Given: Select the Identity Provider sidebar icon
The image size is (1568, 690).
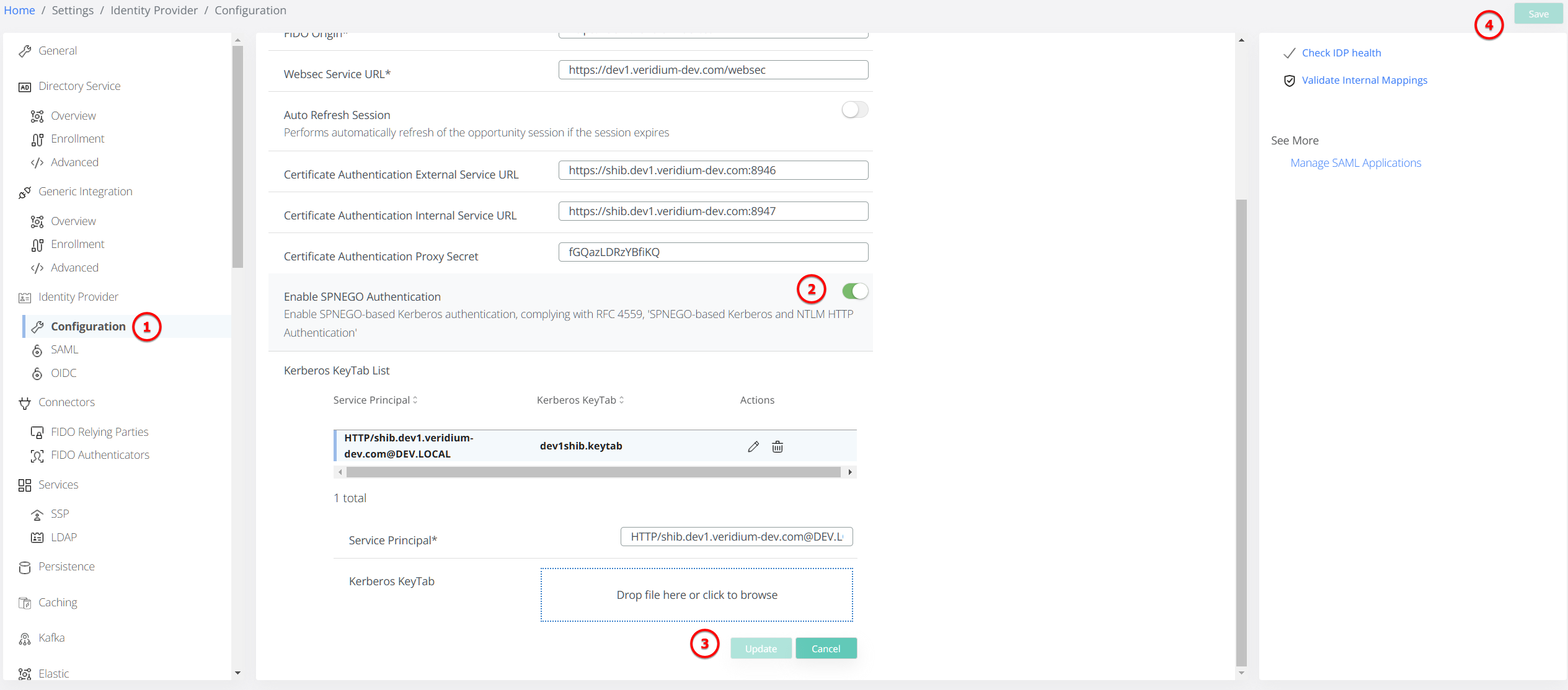Looking at the screenshot, I should pyautogui.click(x=25, y=297).
